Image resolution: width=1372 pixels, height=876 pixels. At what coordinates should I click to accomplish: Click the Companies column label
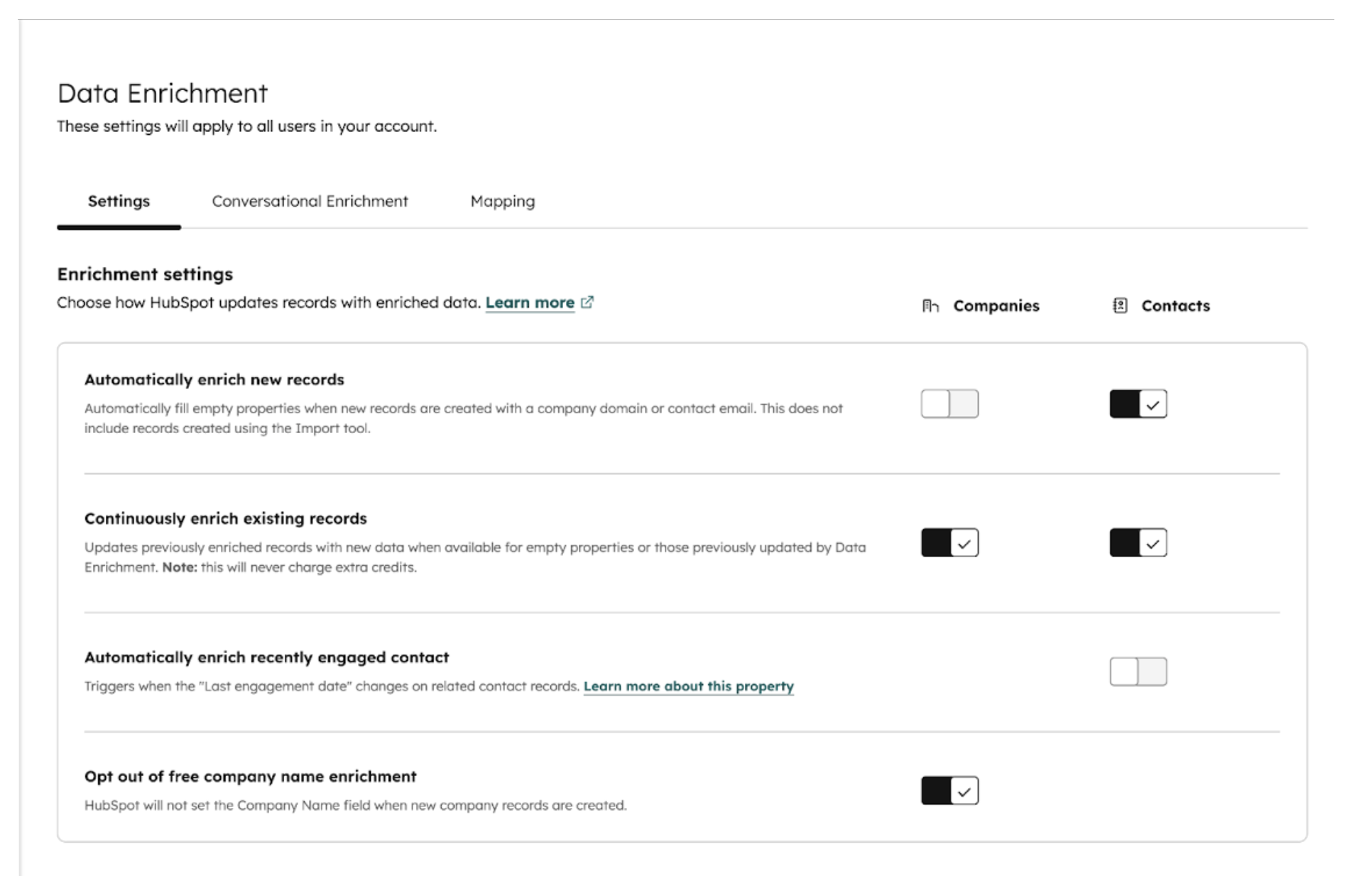pos(996,306)
